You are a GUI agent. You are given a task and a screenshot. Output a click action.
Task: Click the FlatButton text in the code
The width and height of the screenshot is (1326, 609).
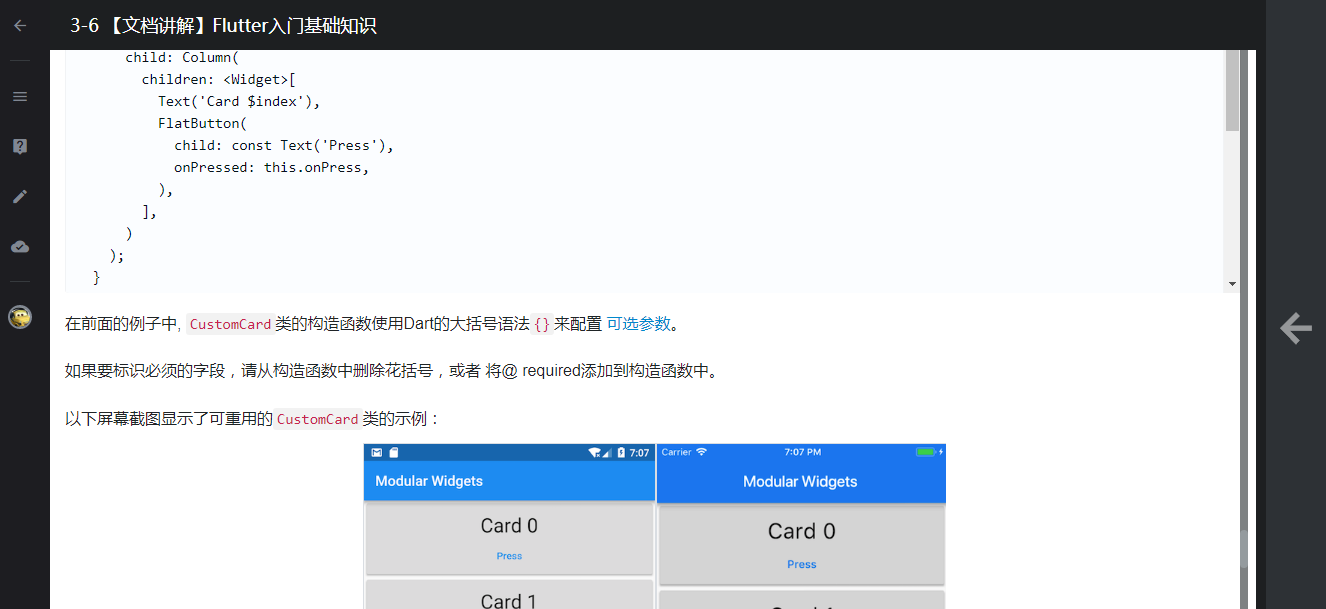[201, 122]
